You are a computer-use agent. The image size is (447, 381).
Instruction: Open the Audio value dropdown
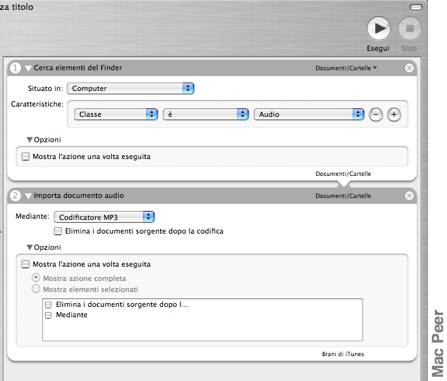[x=309, y=114]
